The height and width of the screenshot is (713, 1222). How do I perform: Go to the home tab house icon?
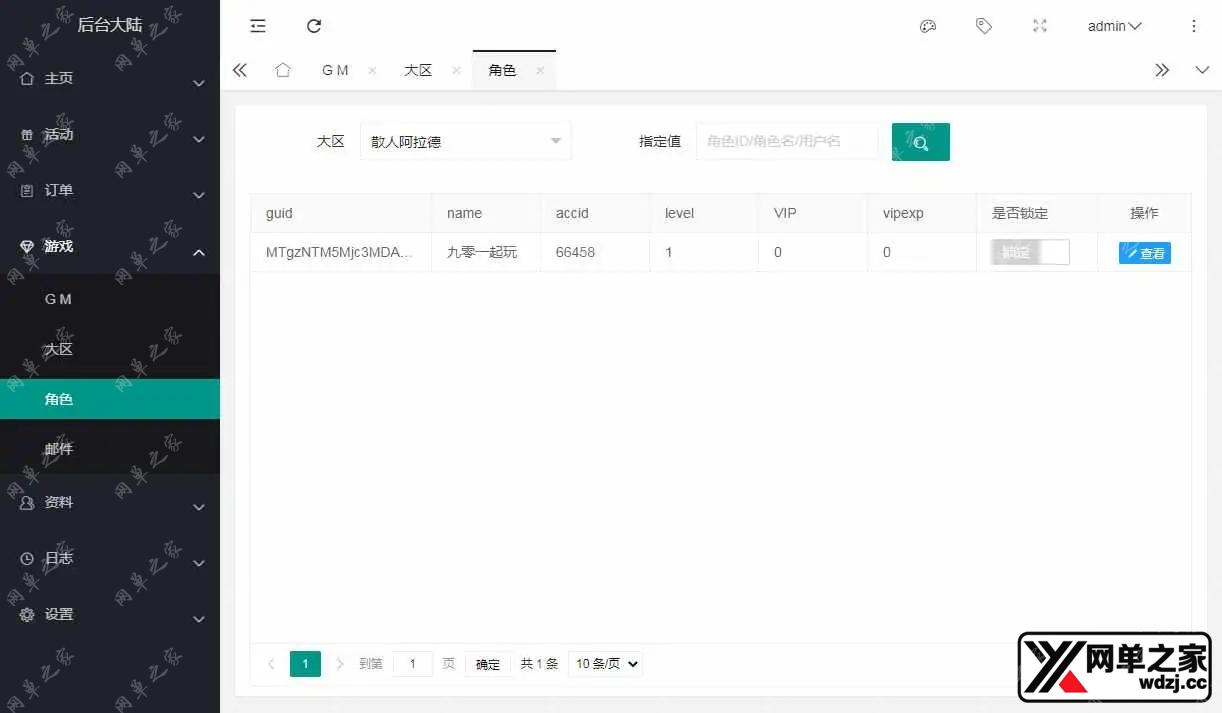click(283, 70)
